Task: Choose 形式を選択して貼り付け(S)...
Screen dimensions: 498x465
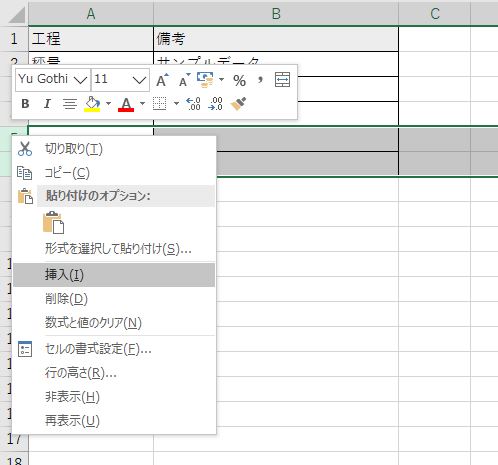Action: tap(114, 249)
